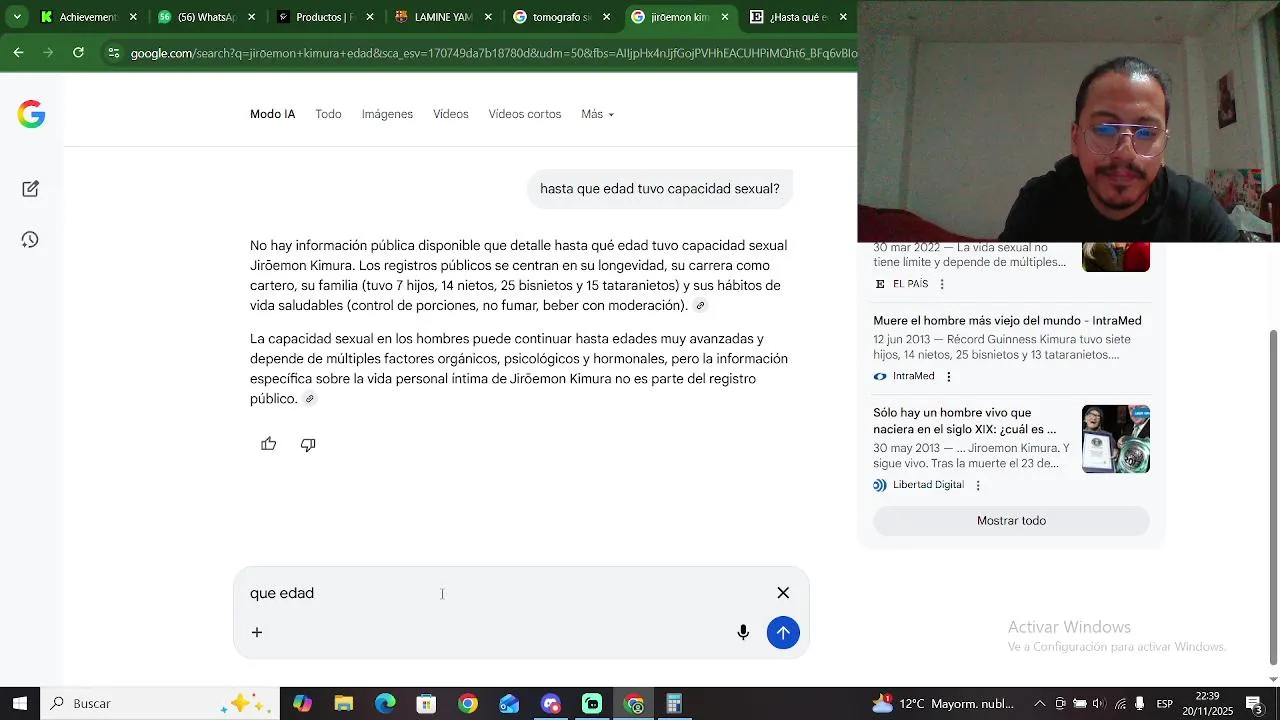Open Microsoft Edge from the taskbar
The image size is (1280, 720).
(x=385, y=703)
